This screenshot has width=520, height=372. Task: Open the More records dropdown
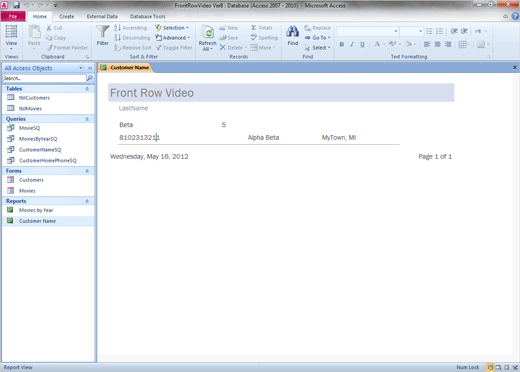[x=263, y=48]
